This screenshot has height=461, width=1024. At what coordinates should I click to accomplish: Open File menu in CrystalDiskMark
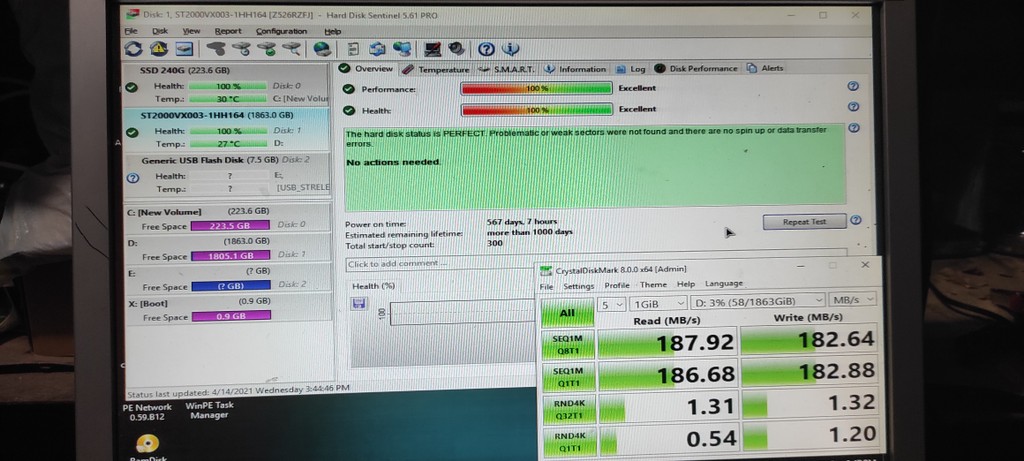click(x=546, y=287)
